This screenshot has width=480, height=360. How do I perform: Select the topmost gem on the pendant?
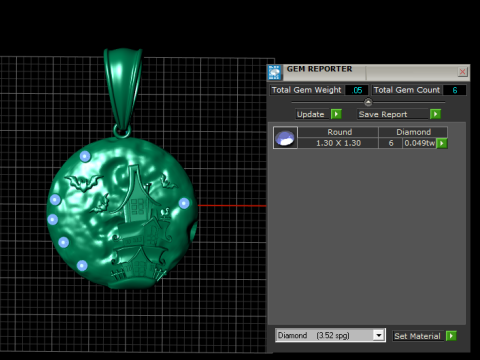tap(85, 156)
